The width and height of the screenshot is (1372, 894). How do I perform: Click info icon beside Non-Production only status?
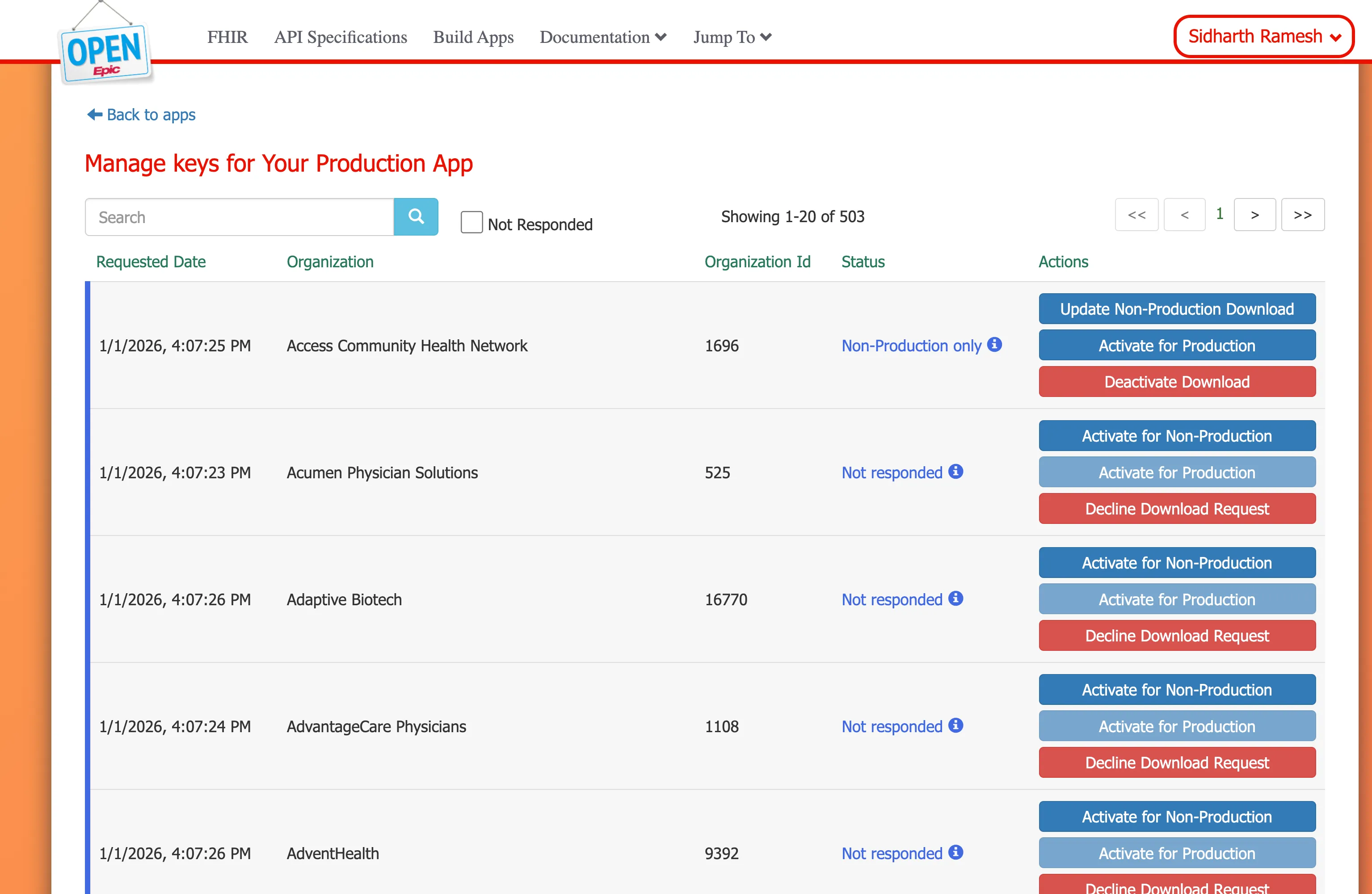tap(994, 344)
